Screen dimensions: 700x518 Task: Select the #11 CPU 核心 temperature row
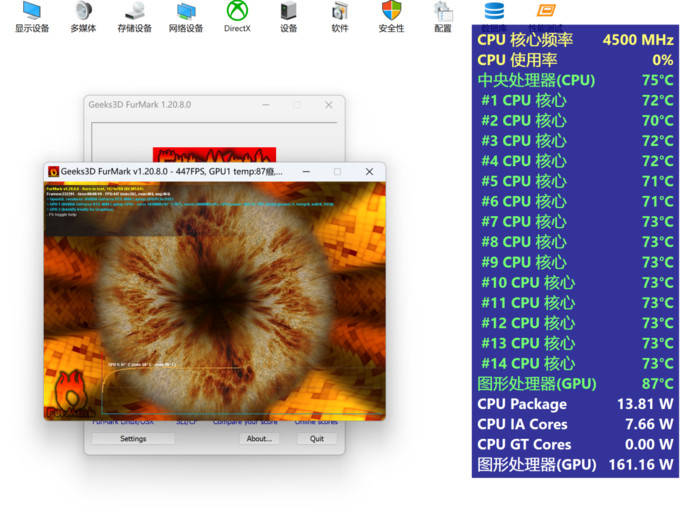coord(575,303)
